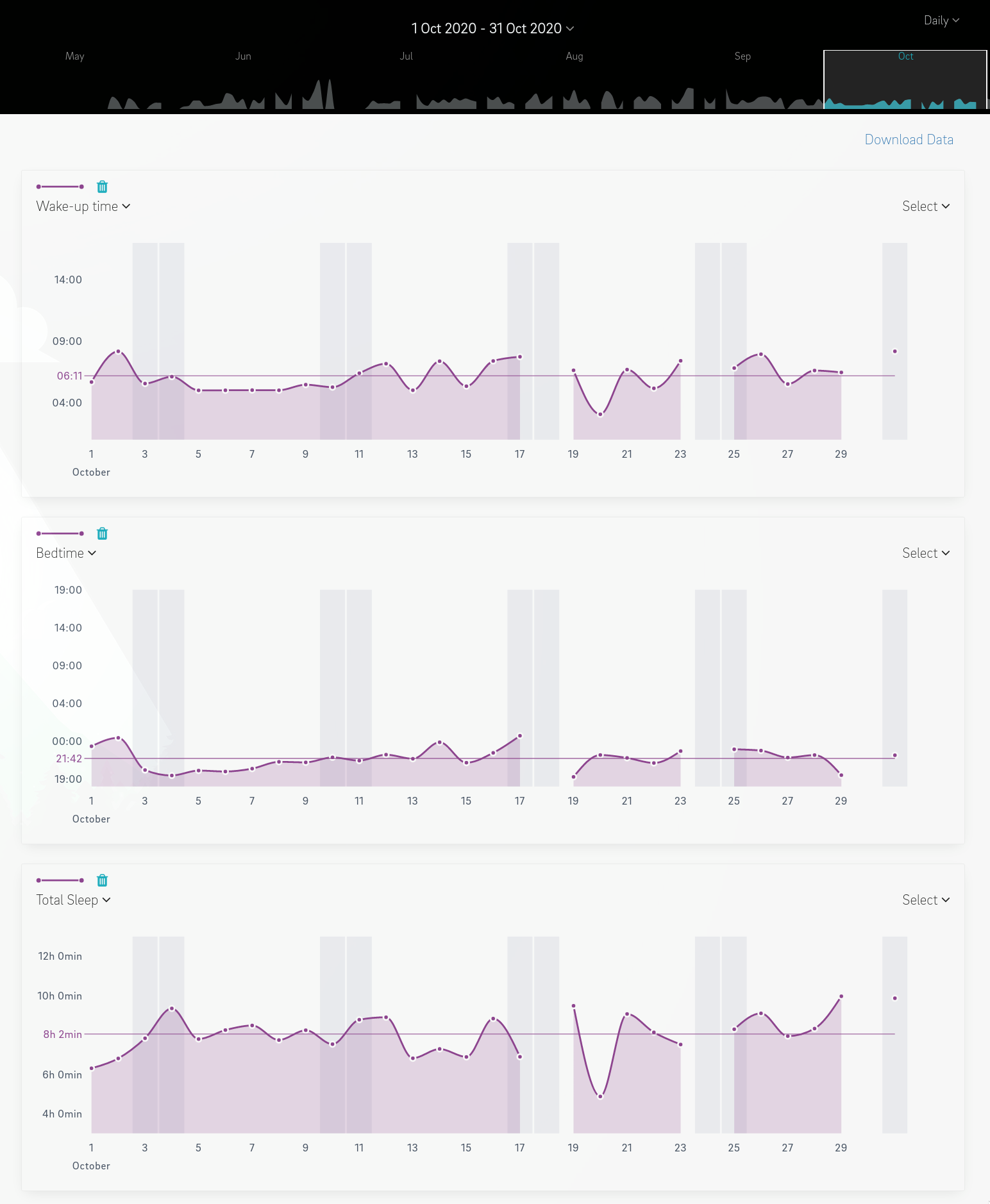Delete the Bedtime chart via trash icon
The height and width of the screenshot is (1204, 990).
click(102, 533)
